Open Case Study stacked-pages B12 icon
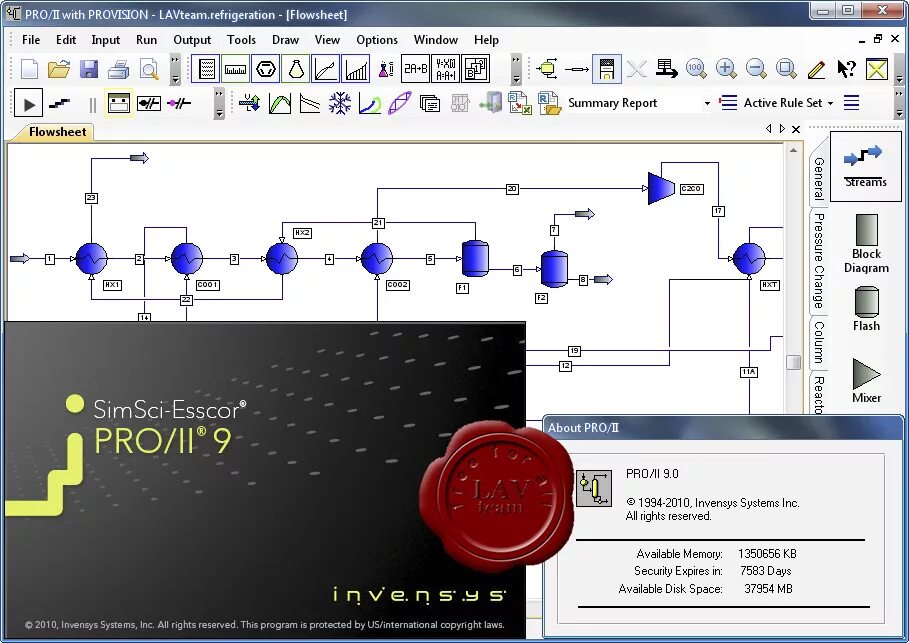The image size is (909, 643). (x=475, y=69)
